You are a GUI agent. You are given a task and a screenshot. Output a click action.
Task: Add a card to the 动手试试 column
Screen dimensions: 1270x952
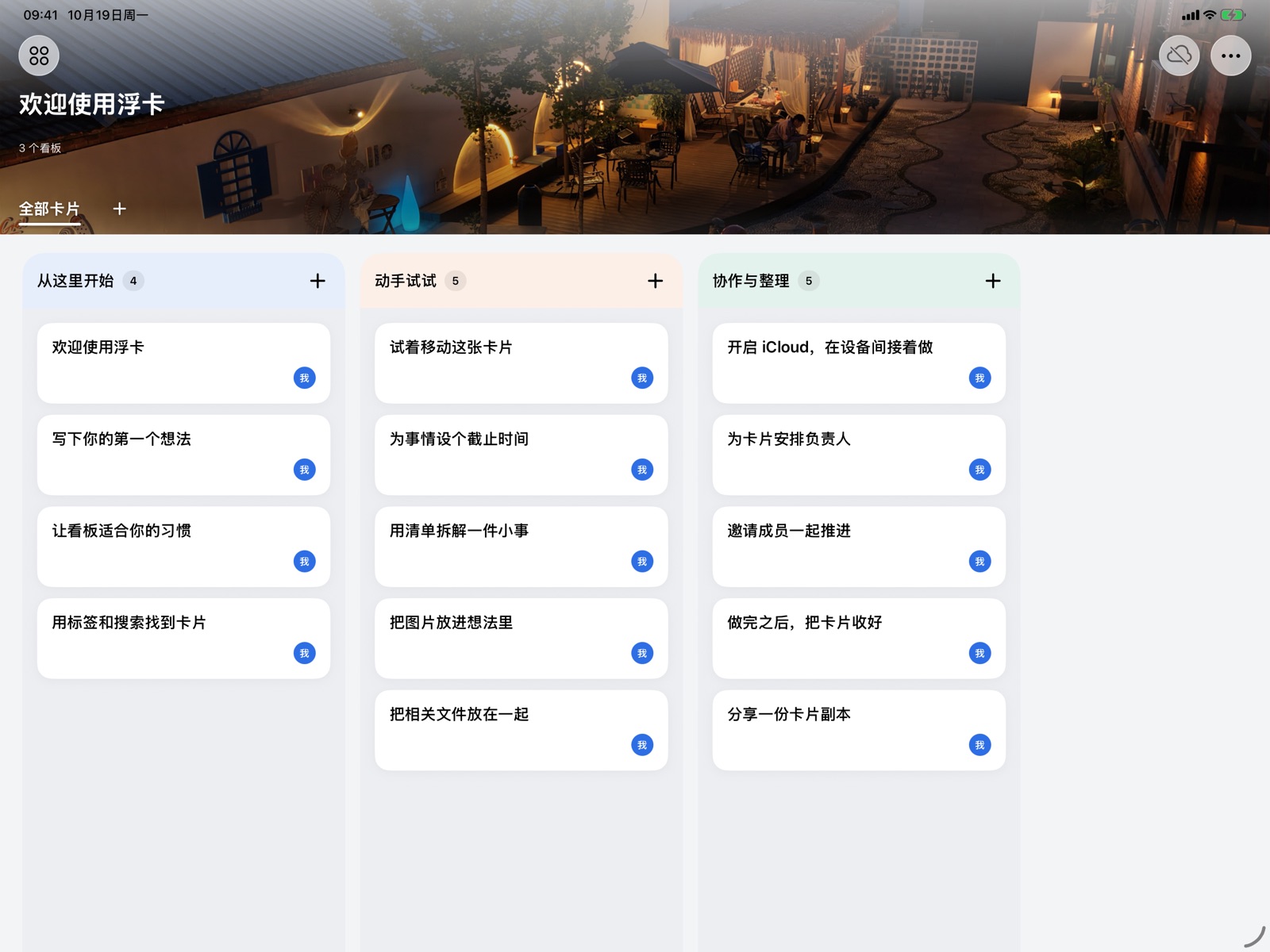pyautogui.click(x=655, y=281)
